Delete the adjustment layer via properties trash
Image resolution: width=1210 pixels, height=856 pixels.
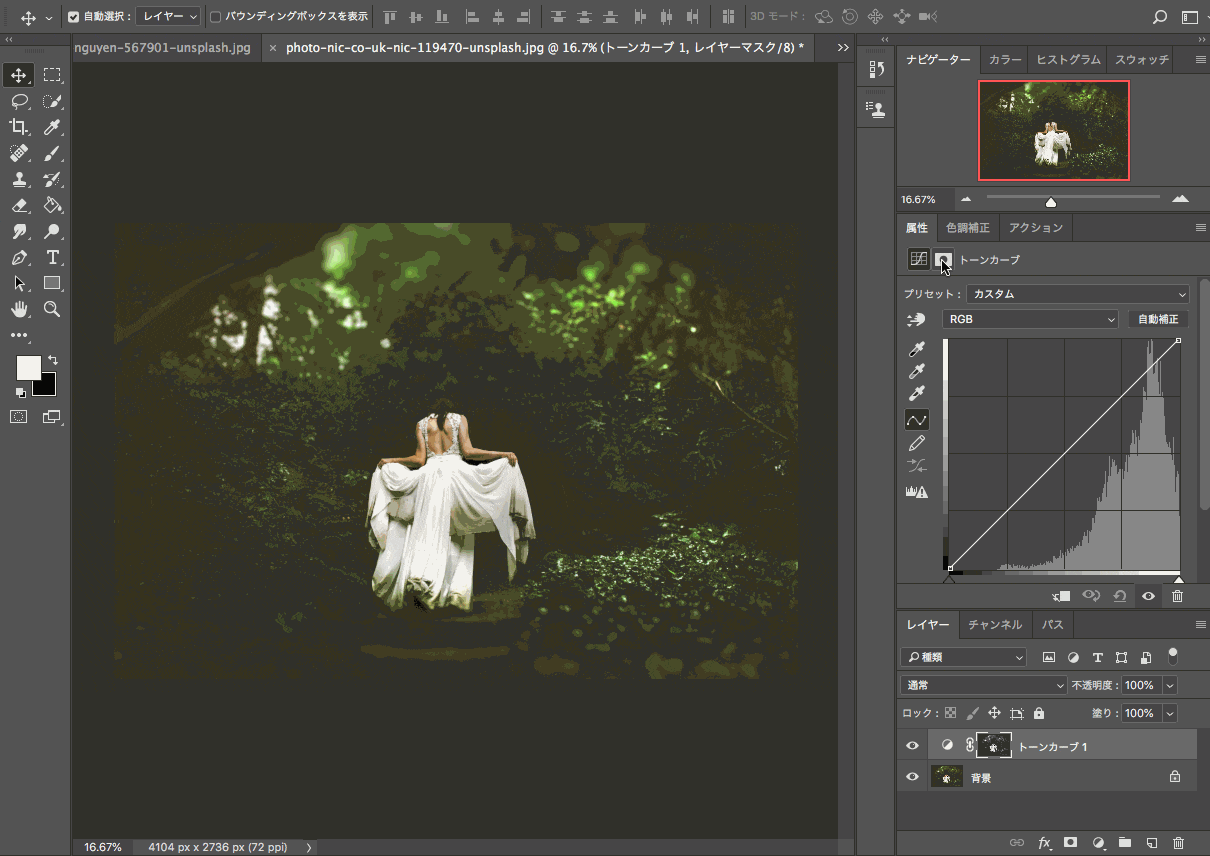pos(1177,596)
